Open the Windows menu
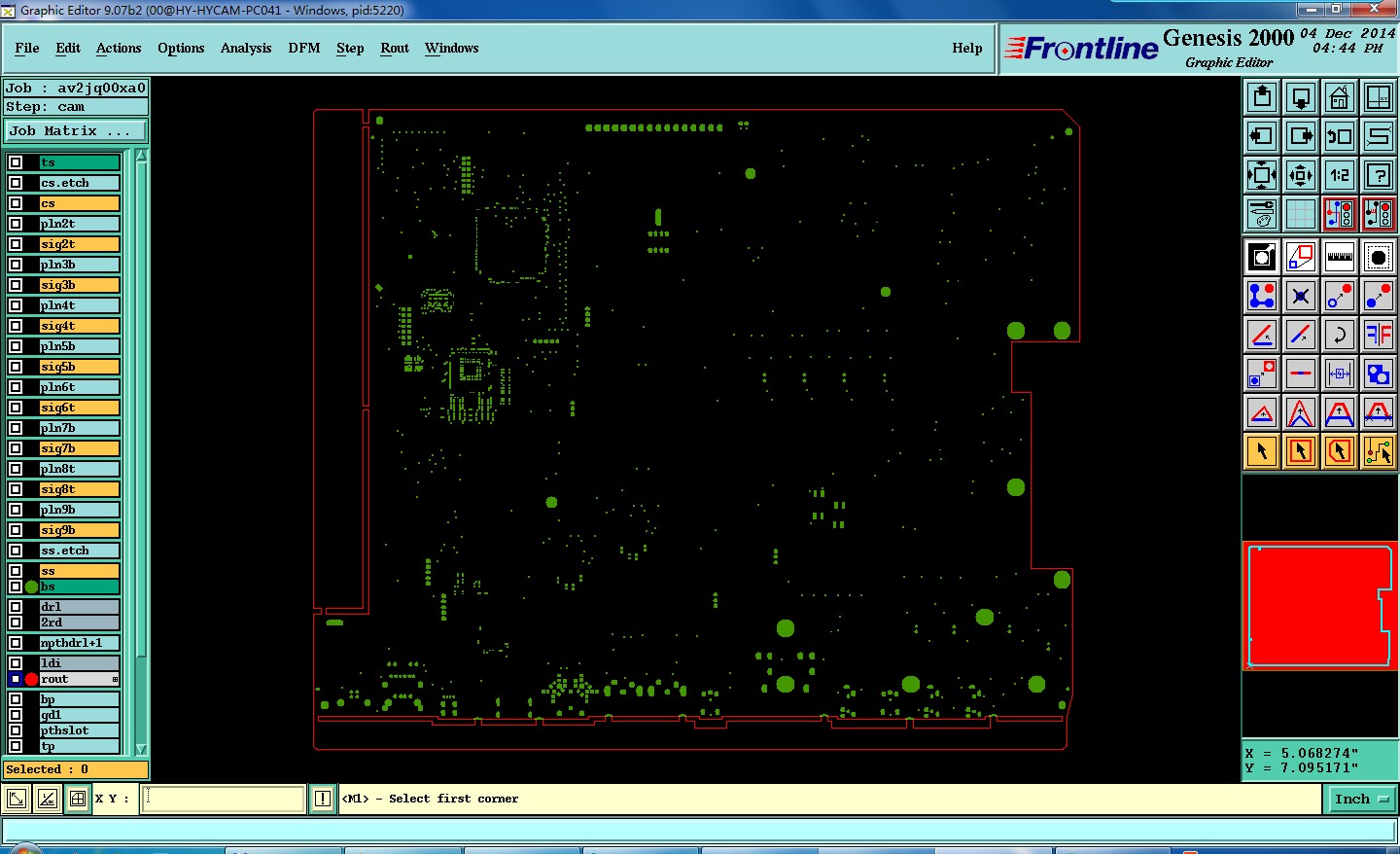 click(x=452, y=48)
